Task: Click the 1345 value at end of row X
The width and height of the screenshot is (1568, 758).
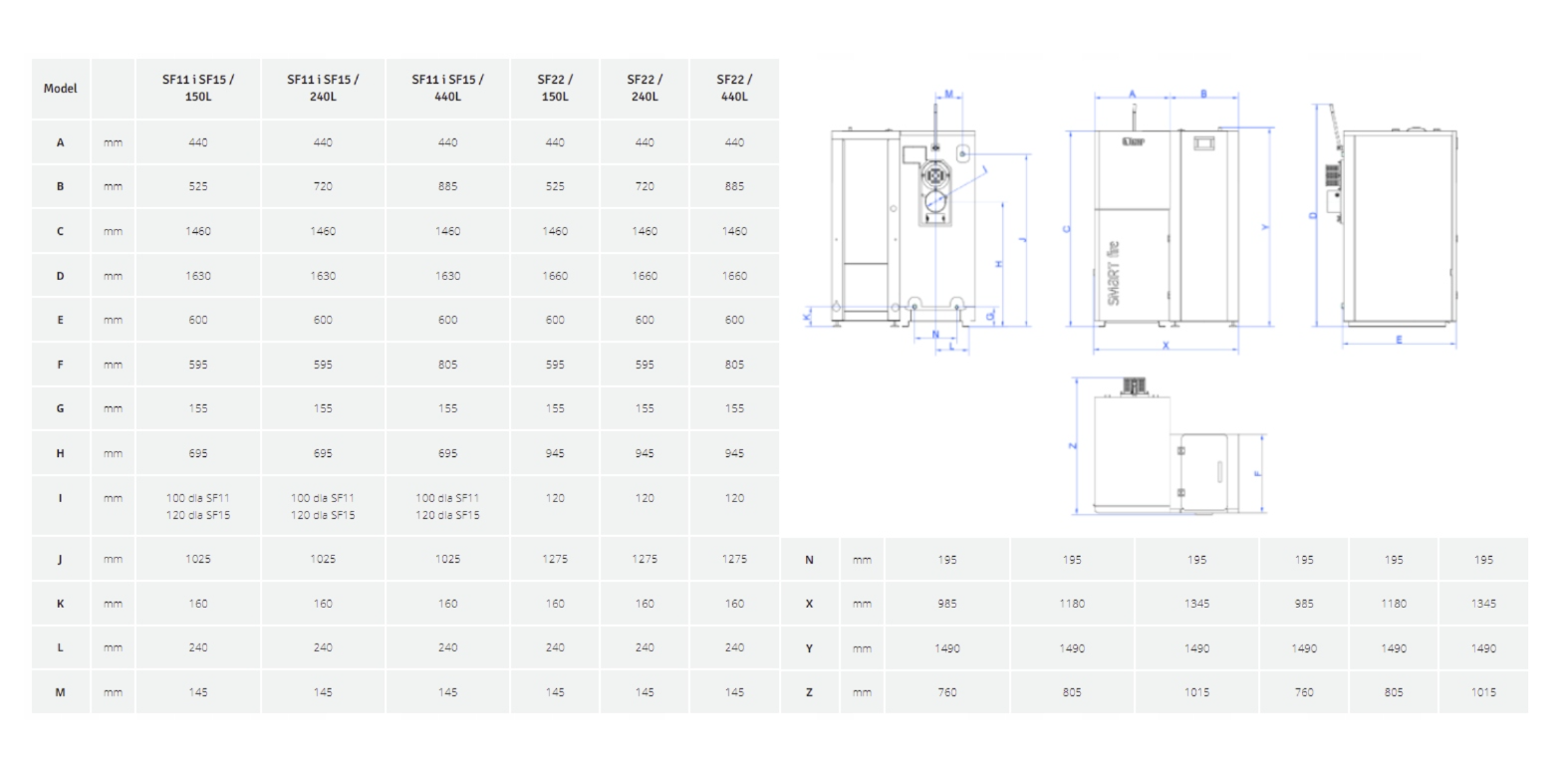Action: [x=1483, y=604]
